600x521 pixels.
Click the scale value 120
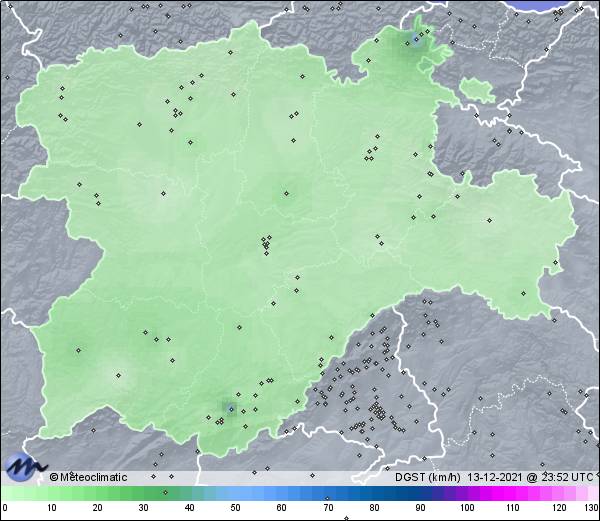pos(559,508)
